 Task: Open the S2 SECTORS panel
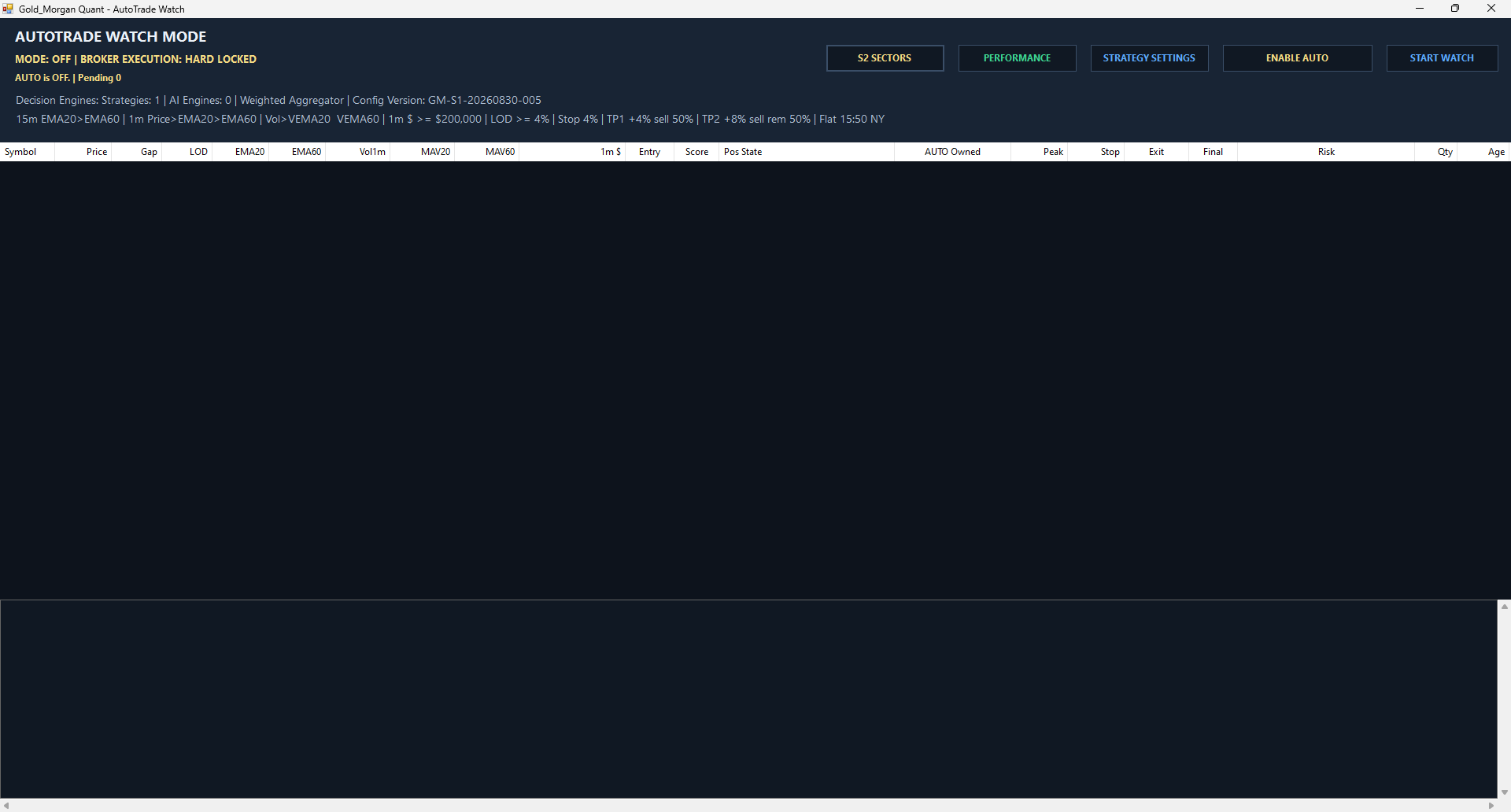885,58
